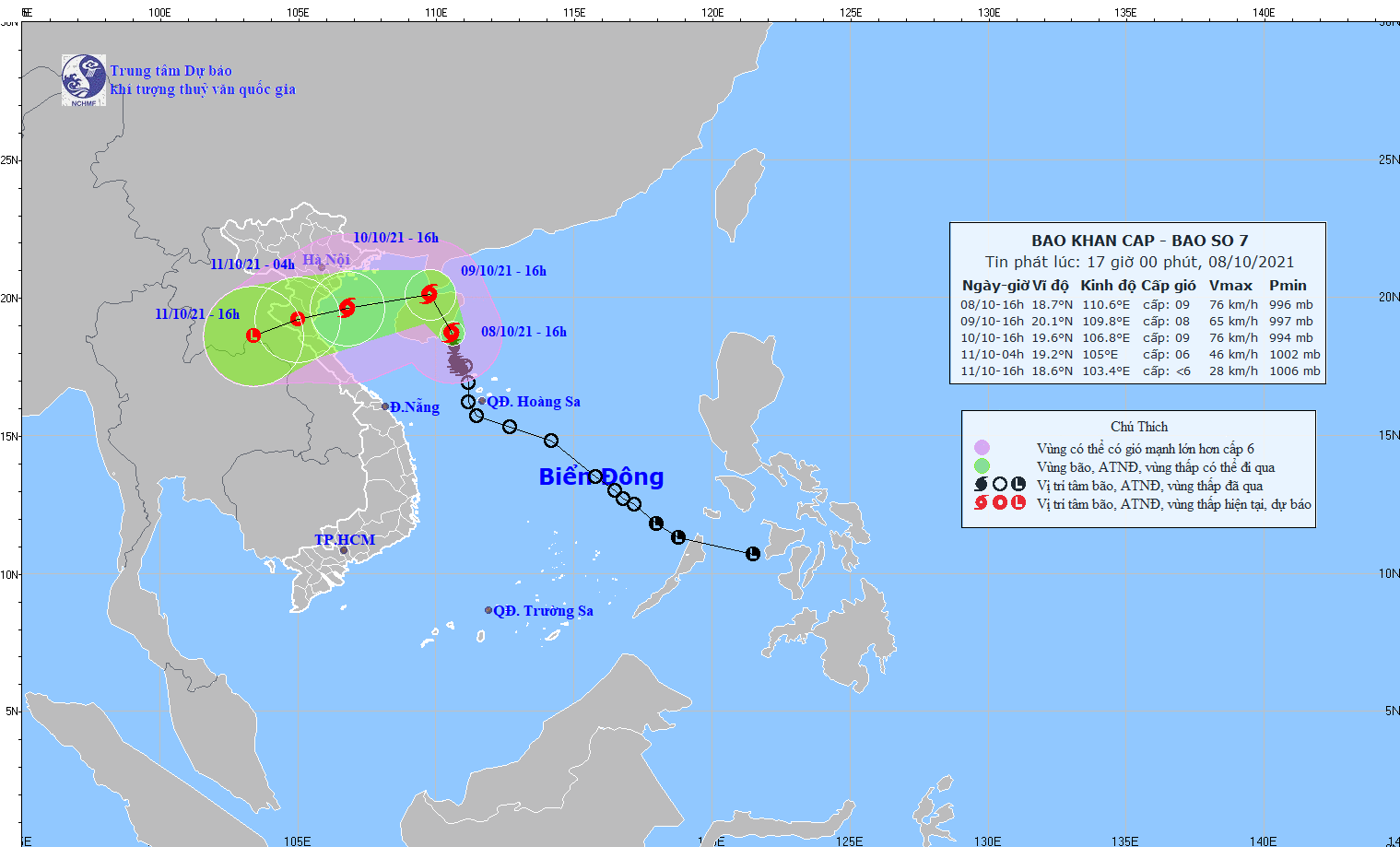The image size is (1400, 847).
Task: Select the 10/10-16h row in forecast table
Action: click(x=1139, y=338)
